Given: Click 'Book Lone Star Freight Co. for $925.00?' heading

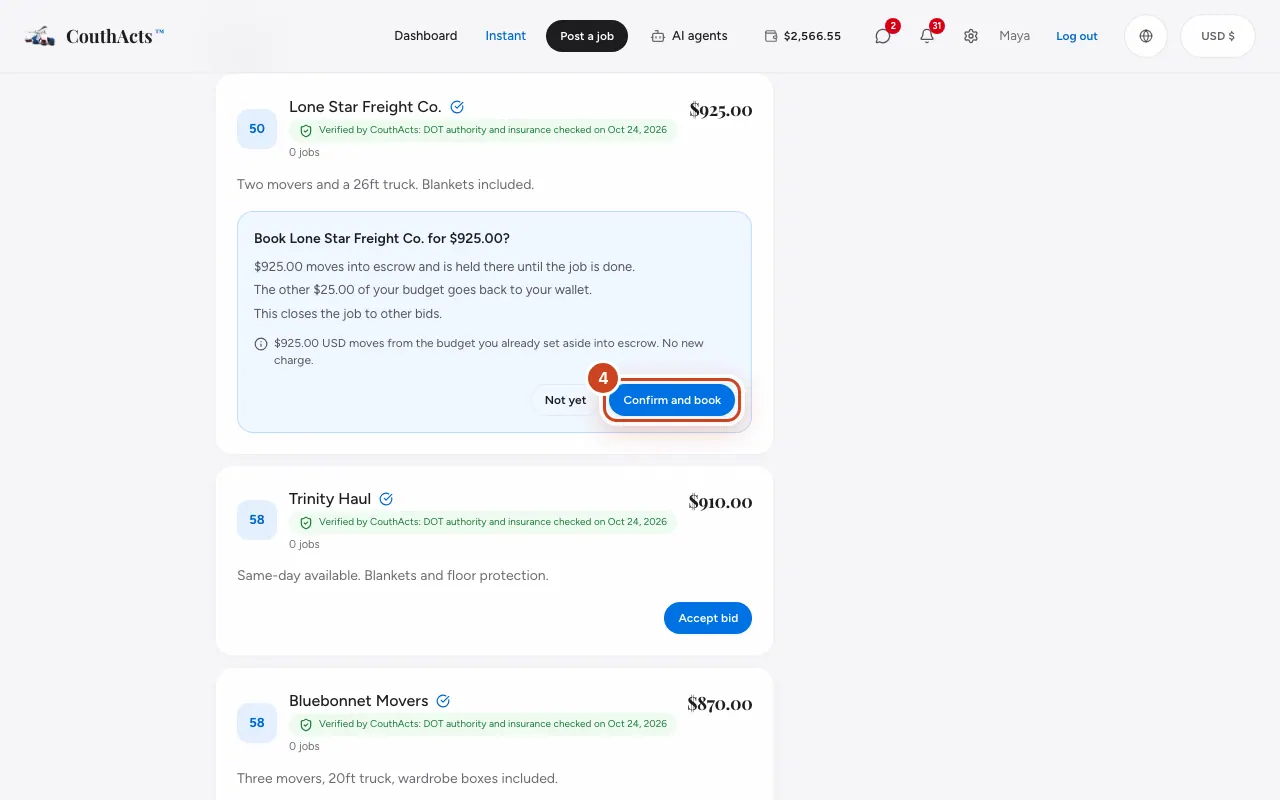Looking at the screenshot, I should click(x=382, y=239).
